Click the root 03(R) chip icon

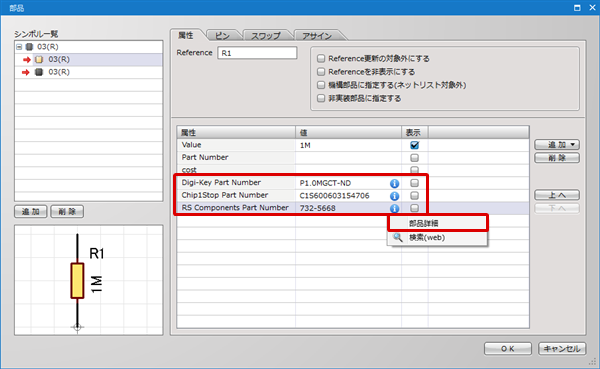coord(29,47)
